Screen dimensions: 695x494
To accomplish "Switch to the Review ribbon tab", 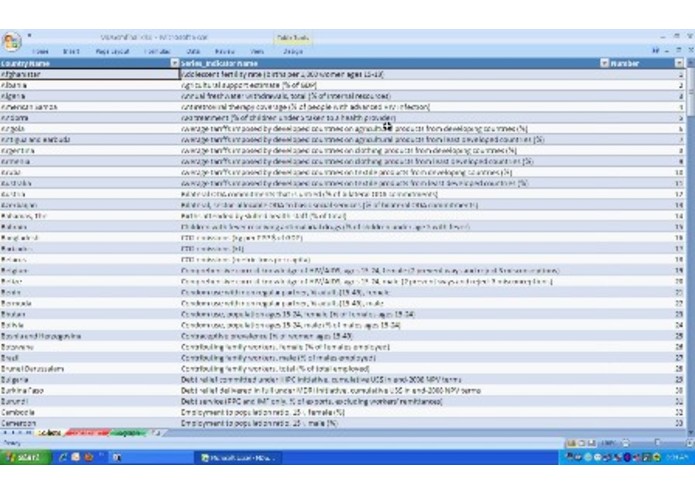I will (225, 51).
